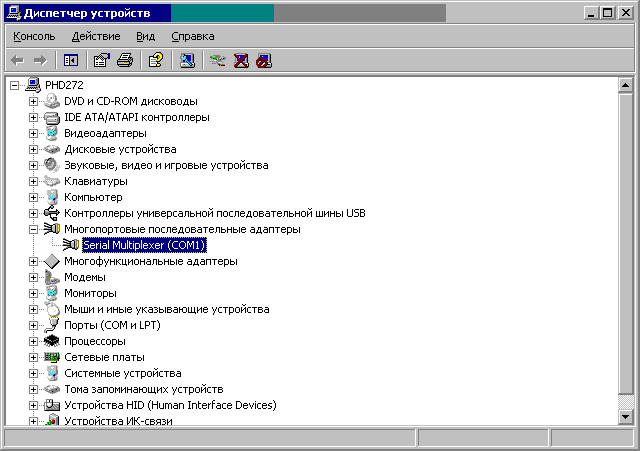This screenshot has height=451, width=640.
Task: Scan for hardware changes icon
Action: point(187,61)
